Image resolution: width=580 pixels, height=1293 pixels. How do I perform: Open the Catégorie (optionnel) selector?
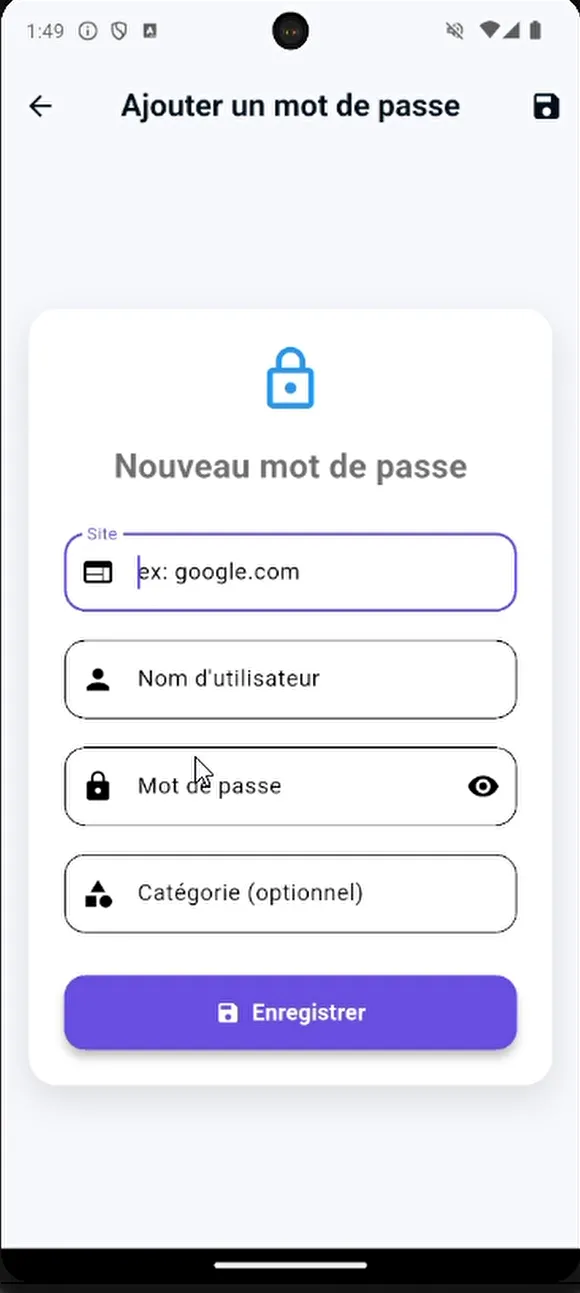[x=290, y=893]
